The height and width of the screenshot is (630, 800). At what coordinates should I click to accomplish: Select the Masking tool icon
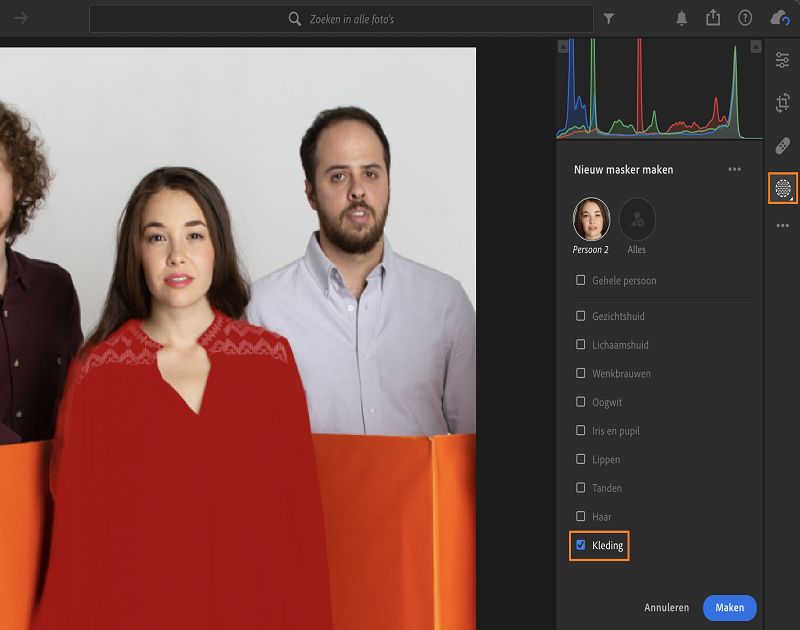(x=783, y=188)
